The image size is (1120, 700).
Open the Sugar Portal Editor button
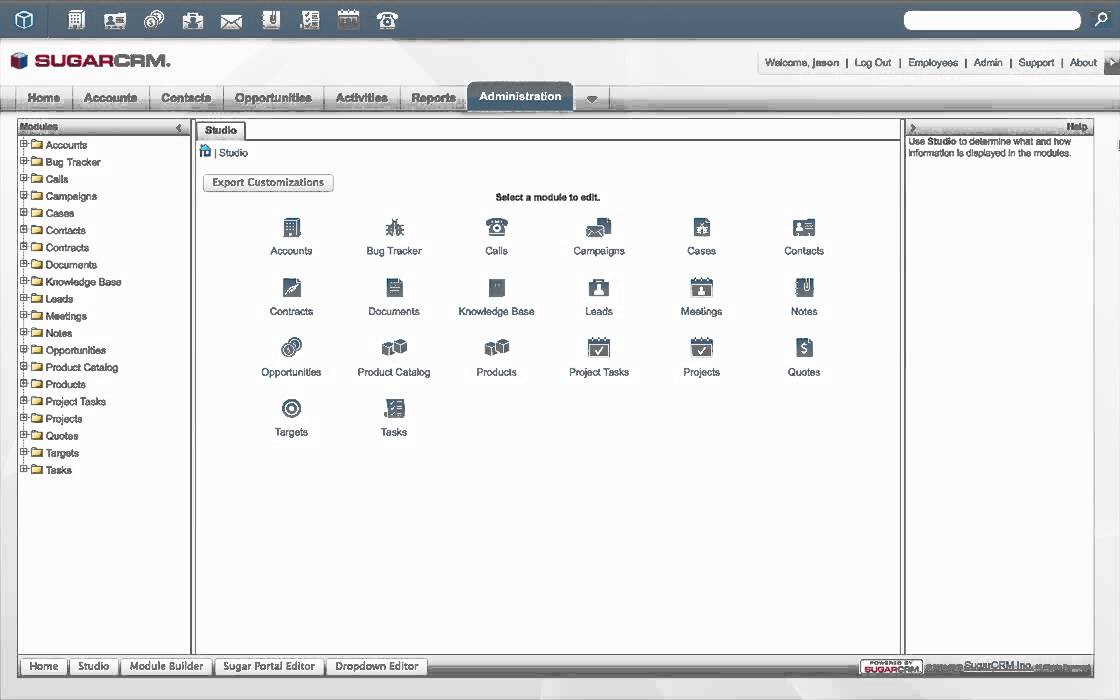[269, 666]
